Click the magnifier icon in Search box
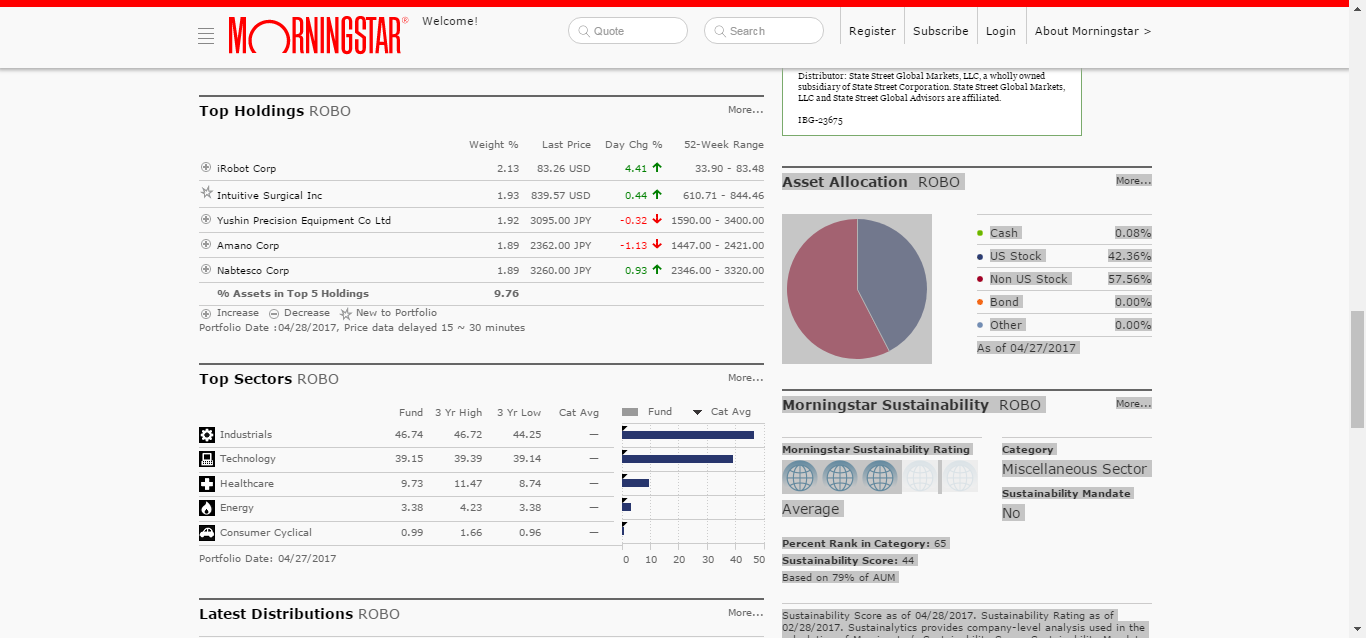The image size is (1366, 638). tap(719, 31)
